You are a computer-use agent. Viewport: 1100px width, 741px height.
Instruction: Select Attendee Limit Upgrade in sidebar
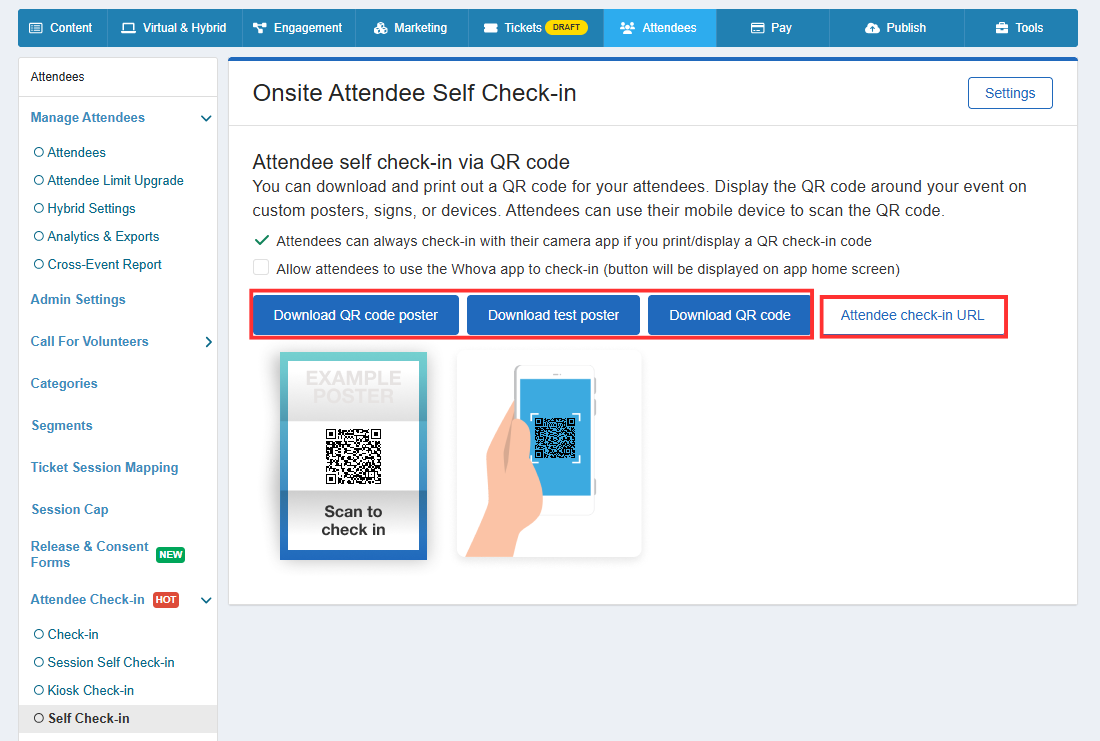click(109, 180)
